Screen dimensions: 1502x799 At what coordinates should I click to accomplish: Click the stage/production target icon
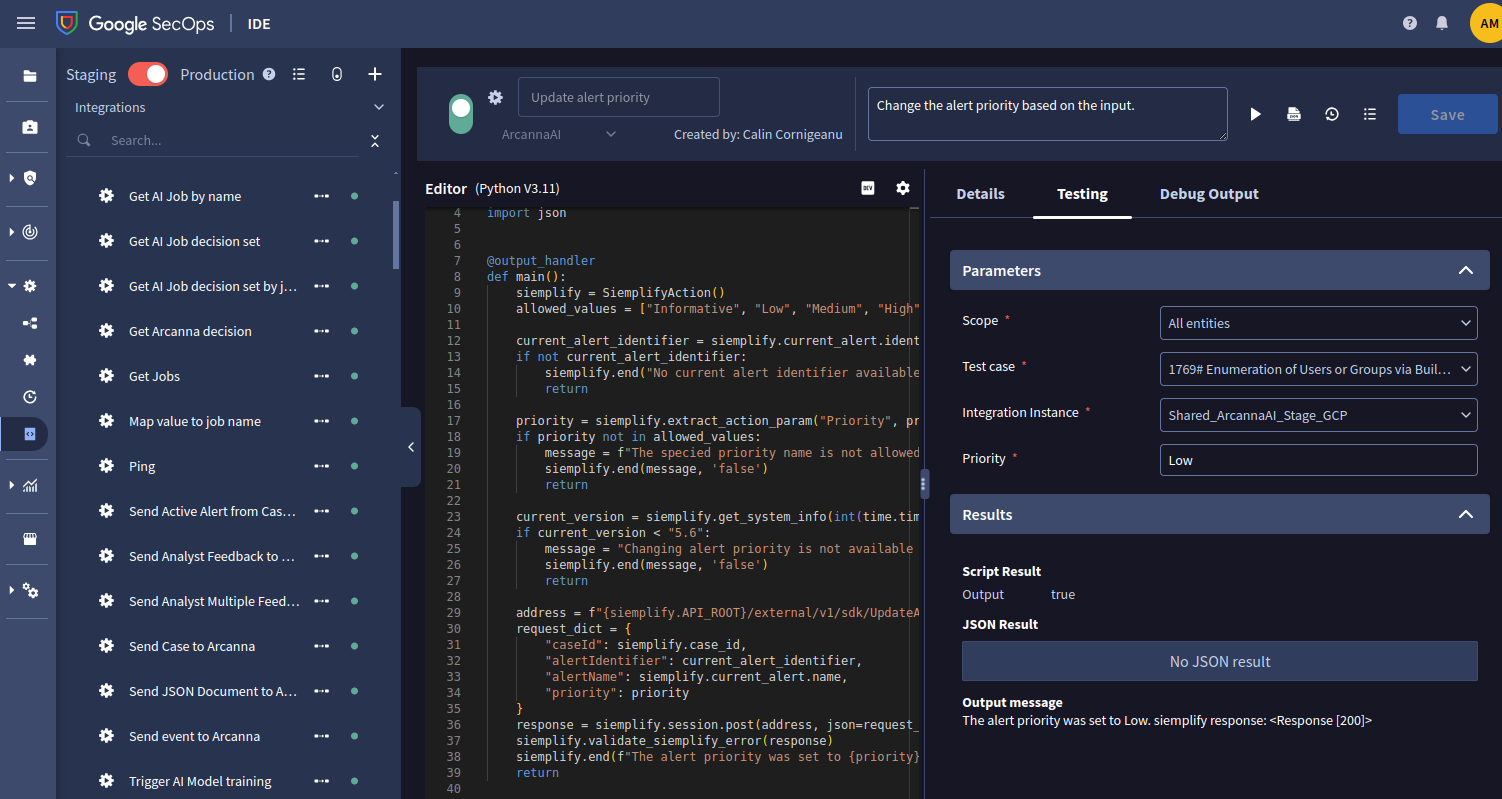click(337, 74)
